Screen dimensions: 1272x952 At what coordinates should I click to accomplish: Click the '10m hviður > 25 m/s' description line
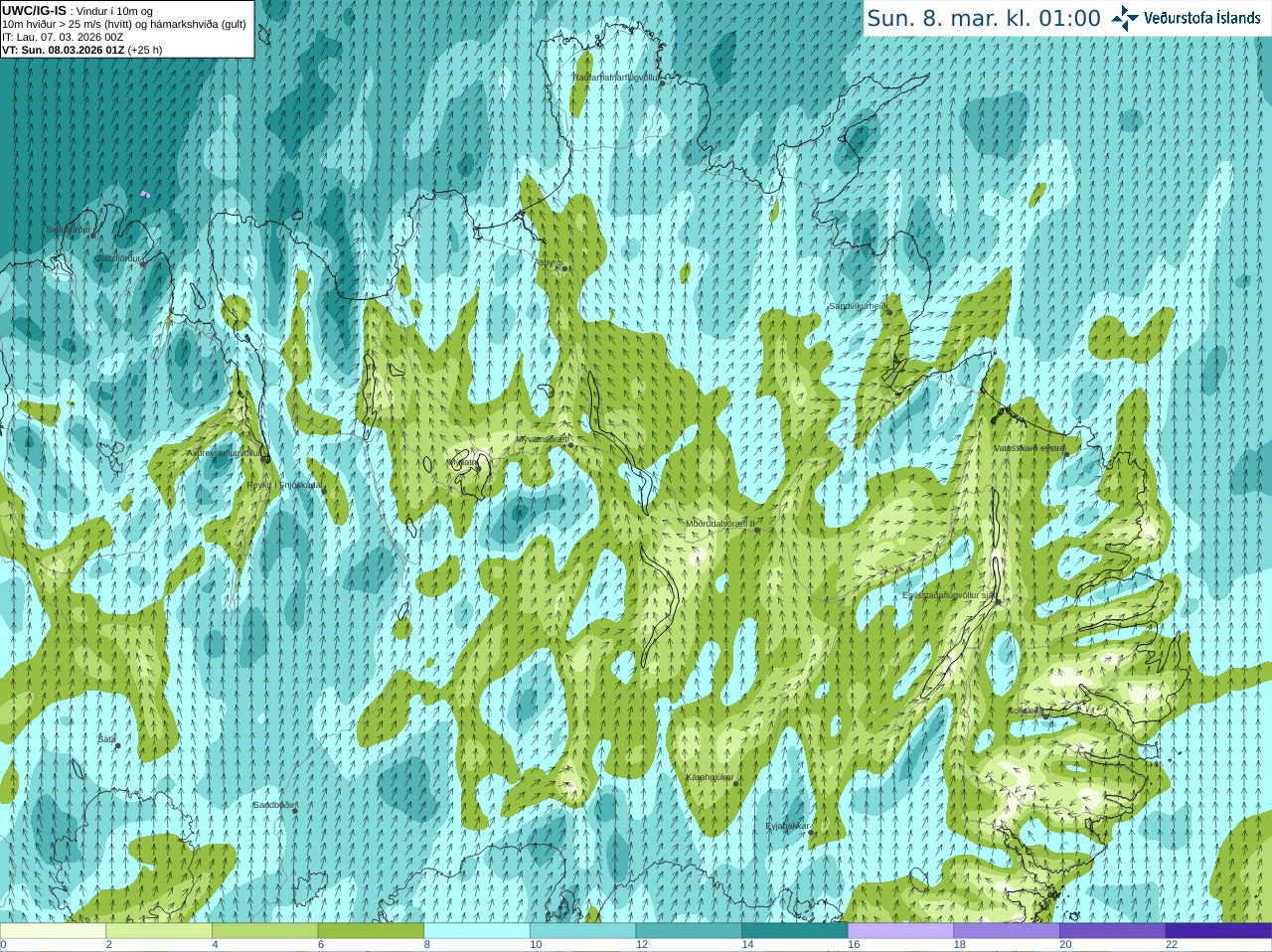(124, 24)
